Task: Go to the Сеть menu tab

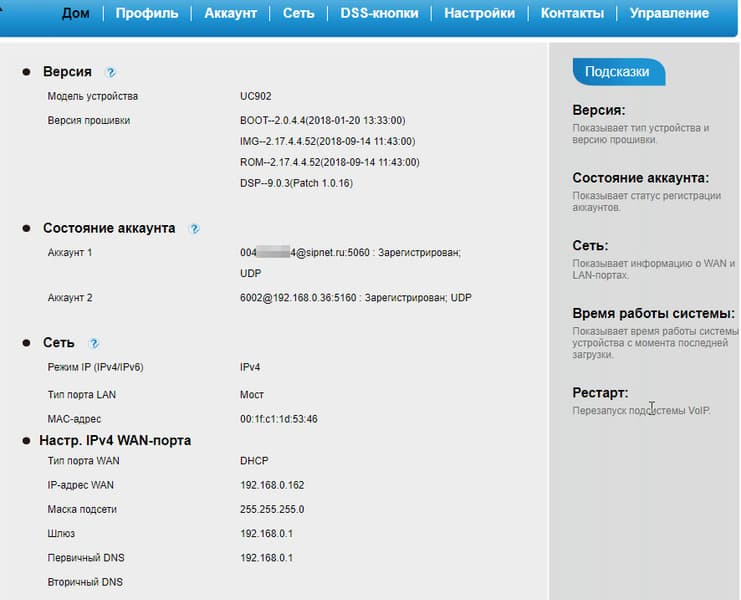Action: click(299, 13)
